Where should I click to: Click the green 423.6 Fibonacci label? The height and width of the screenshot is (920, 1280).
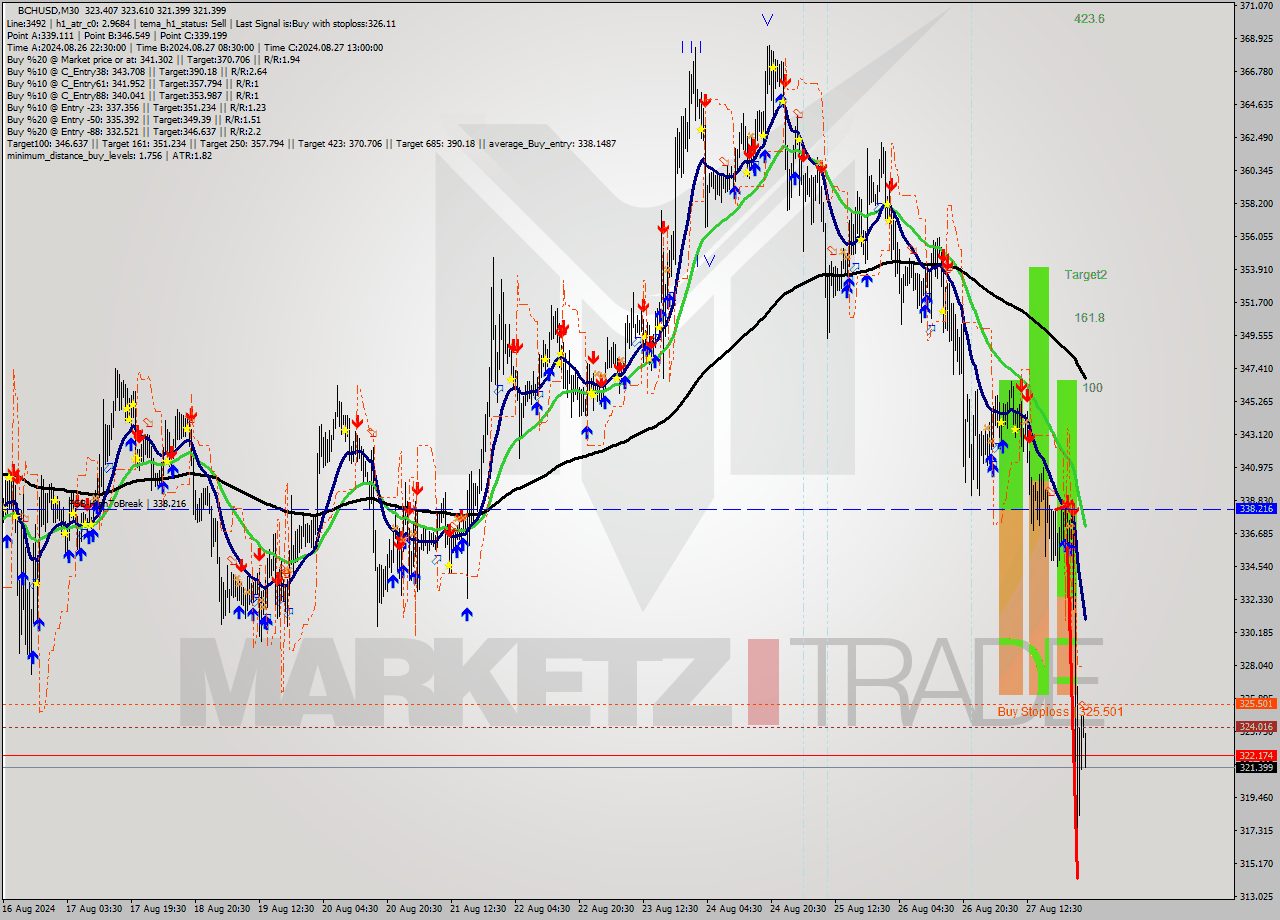[x=1089, y=18]
